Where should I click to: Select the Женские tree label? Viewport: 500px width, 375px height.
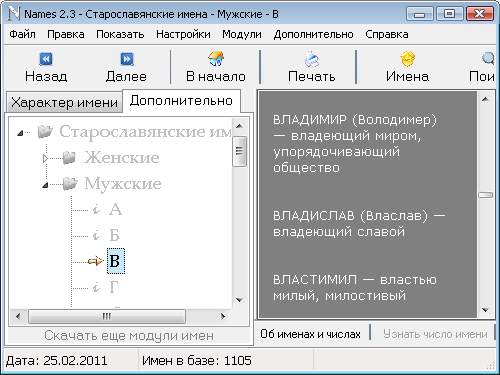tap(122, 157)
